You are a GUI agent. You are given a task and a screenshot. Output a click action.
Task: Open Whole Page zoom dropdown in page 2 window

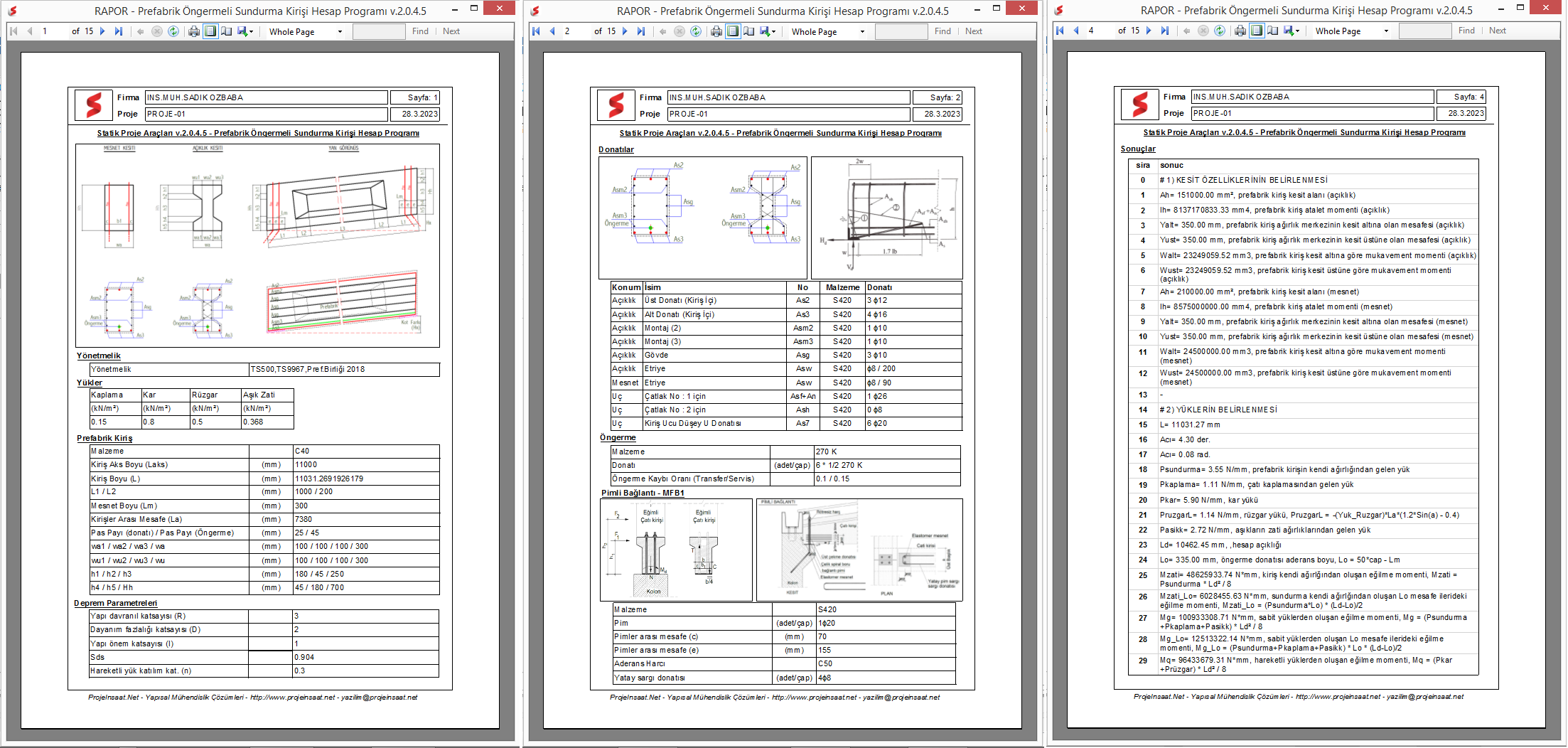[x=828, y=31]
